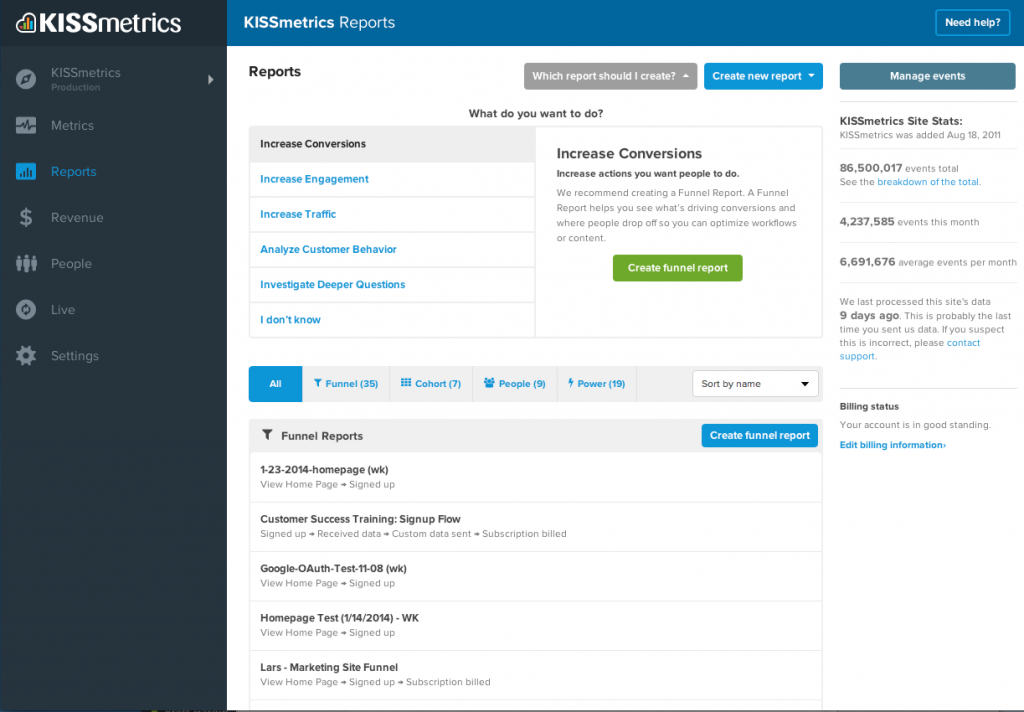
Task: Switch to the Cohort (7) tab
Action: click(x=430, y=383)
